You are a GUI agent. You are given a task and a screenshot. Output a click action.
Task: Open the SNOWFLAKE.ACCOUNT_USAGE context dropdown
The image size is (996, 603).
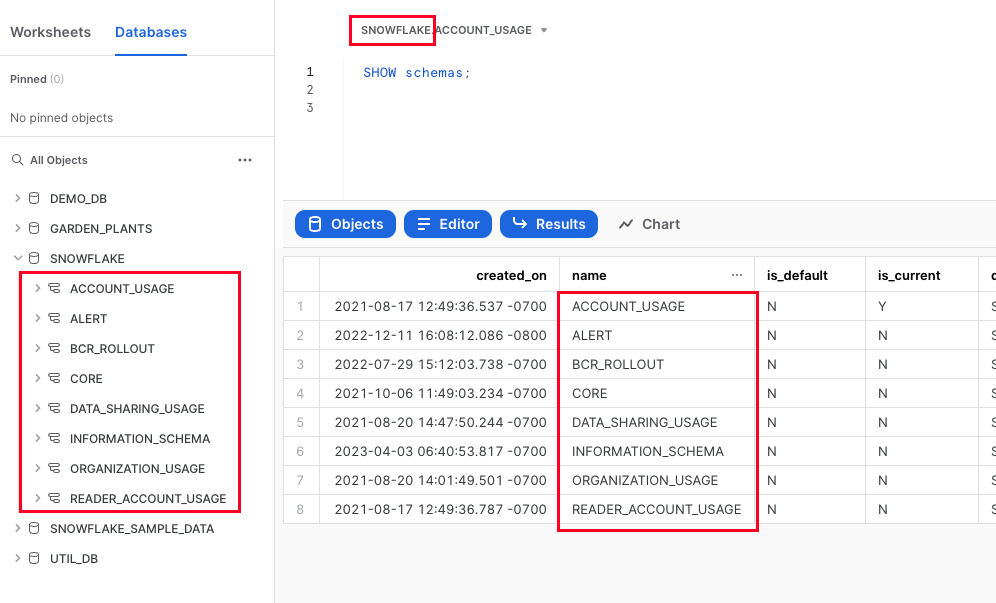[x=454, y=30]
